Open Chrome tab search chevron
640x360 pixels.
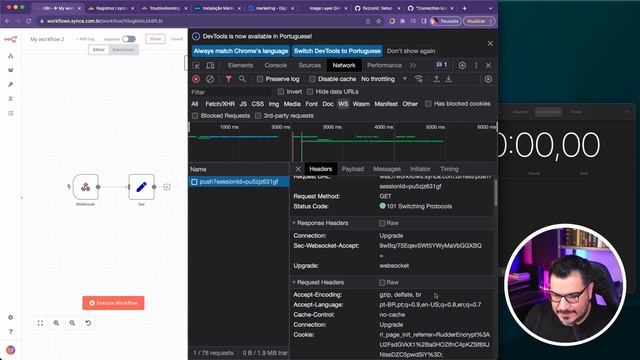coord(490,8)
